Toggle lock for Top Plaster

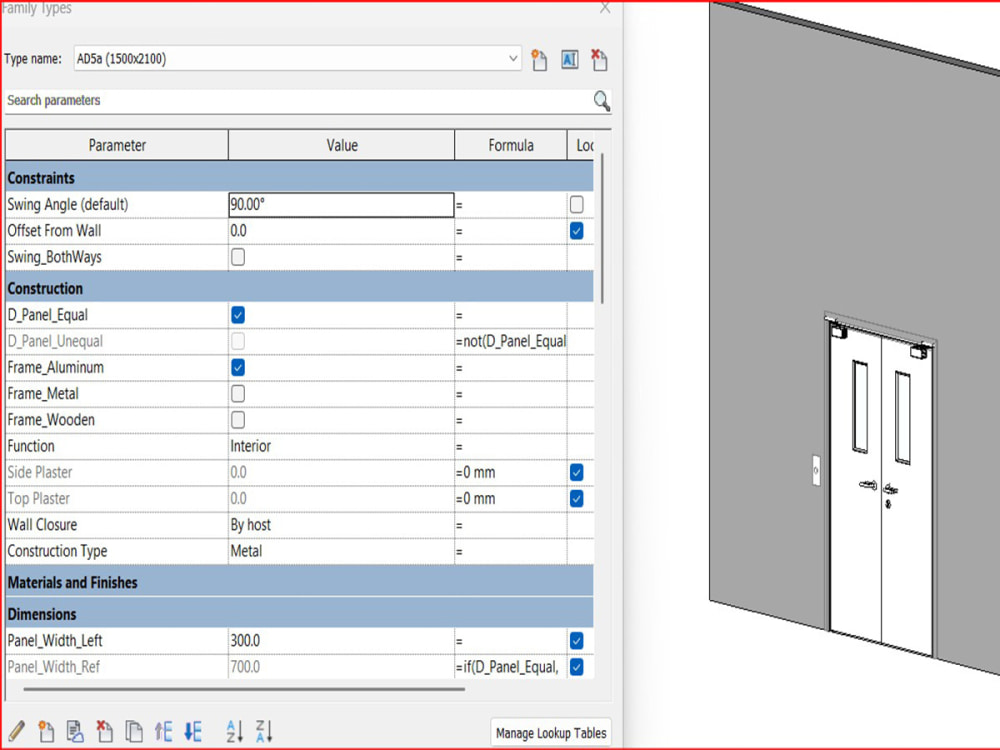(577, 499)
